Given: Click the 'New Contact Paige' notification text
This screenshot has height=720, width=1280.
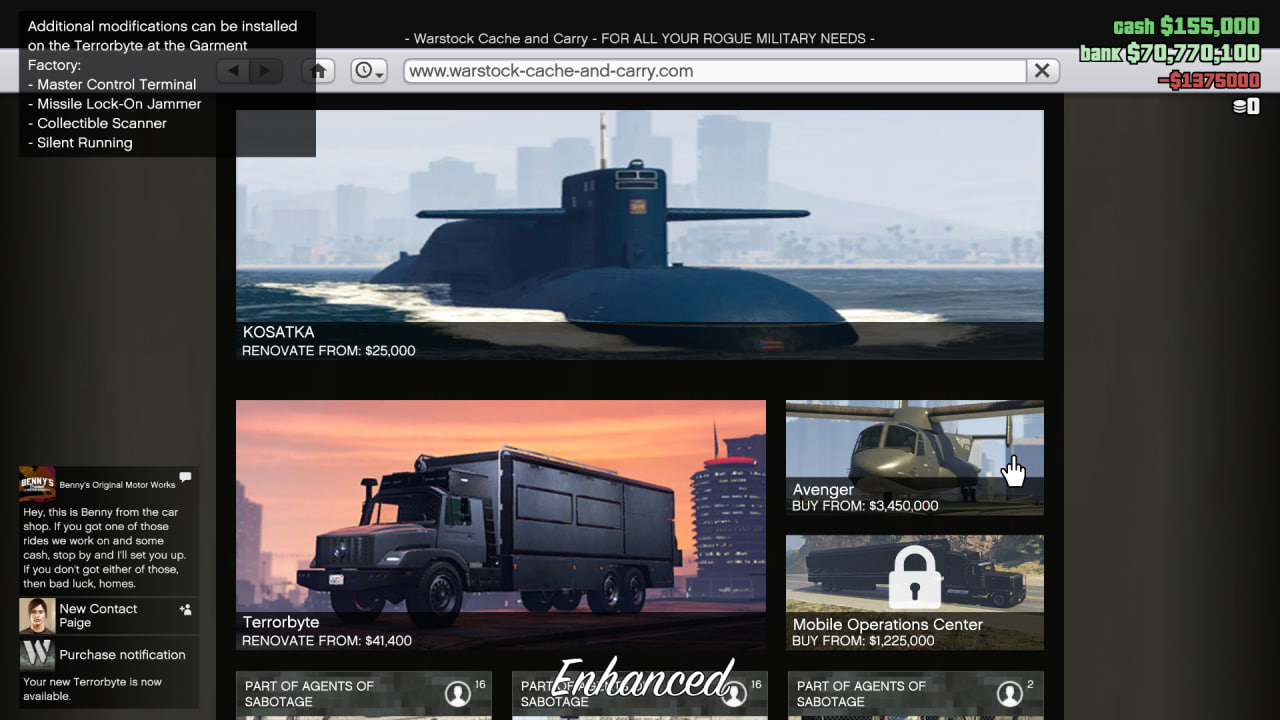Looking at the screenshot, I should 98,615.
